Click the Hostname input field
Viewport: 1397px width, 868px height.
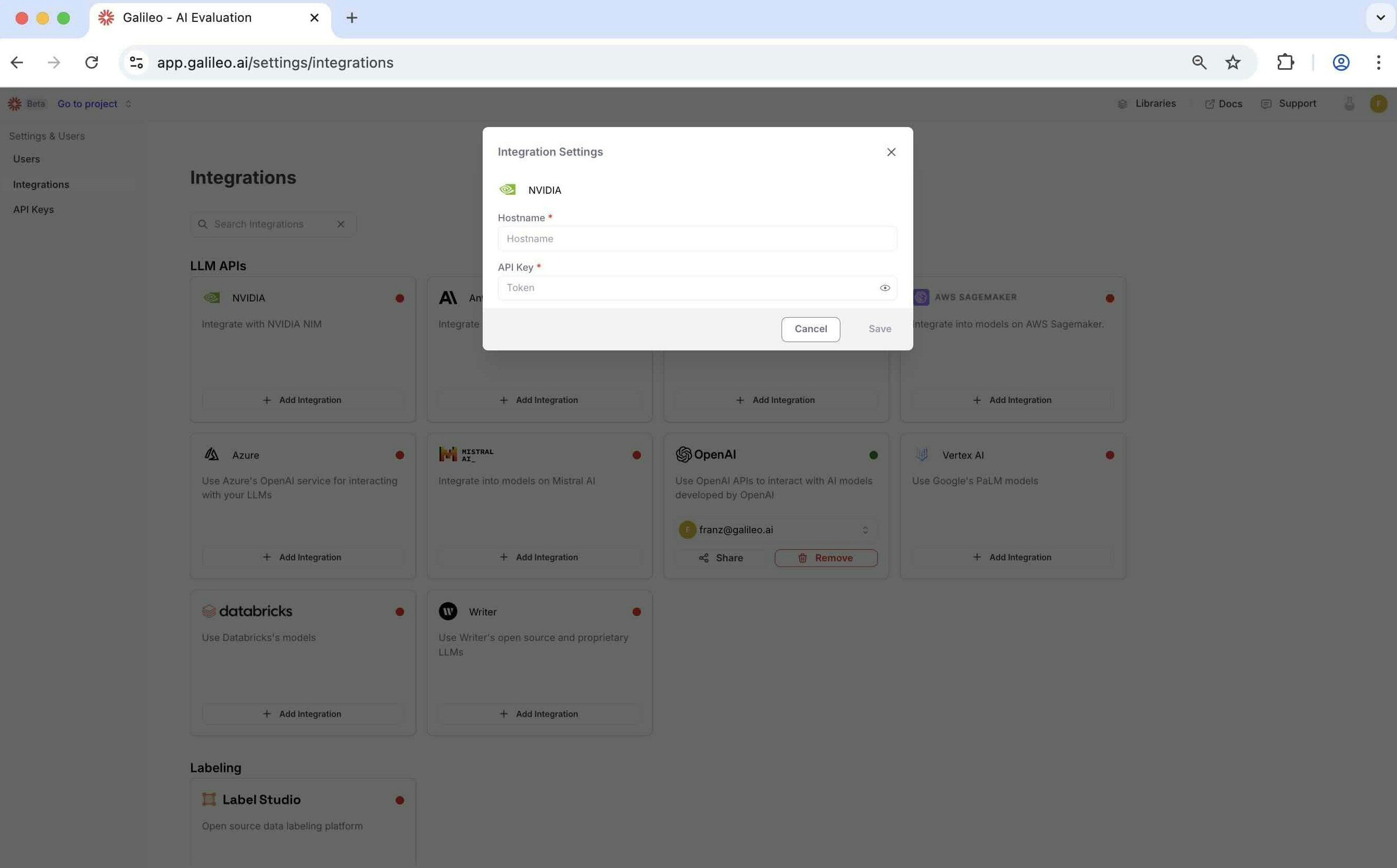[696, 239]
